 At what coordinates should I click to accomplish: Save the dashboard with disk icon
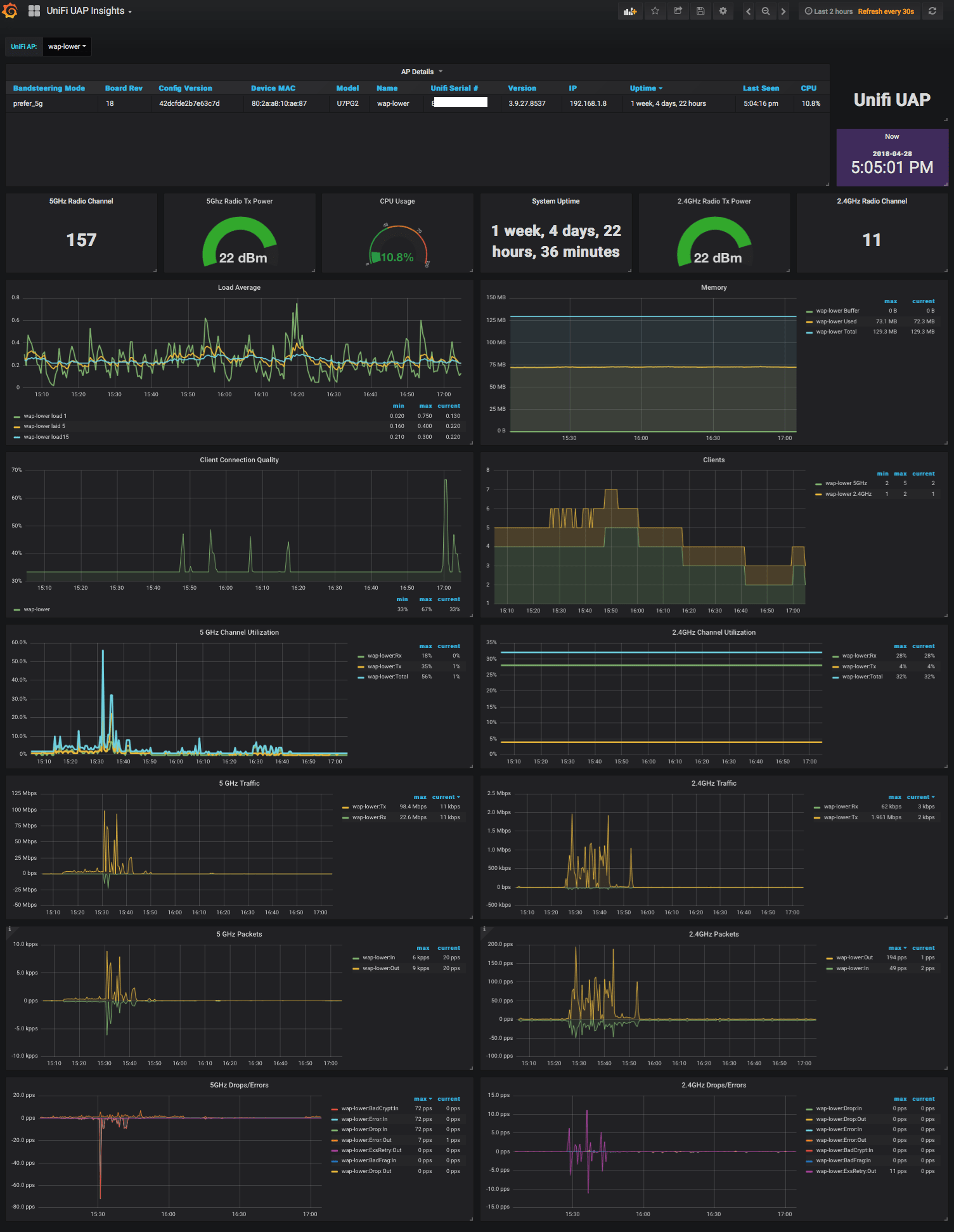[700, 11]
